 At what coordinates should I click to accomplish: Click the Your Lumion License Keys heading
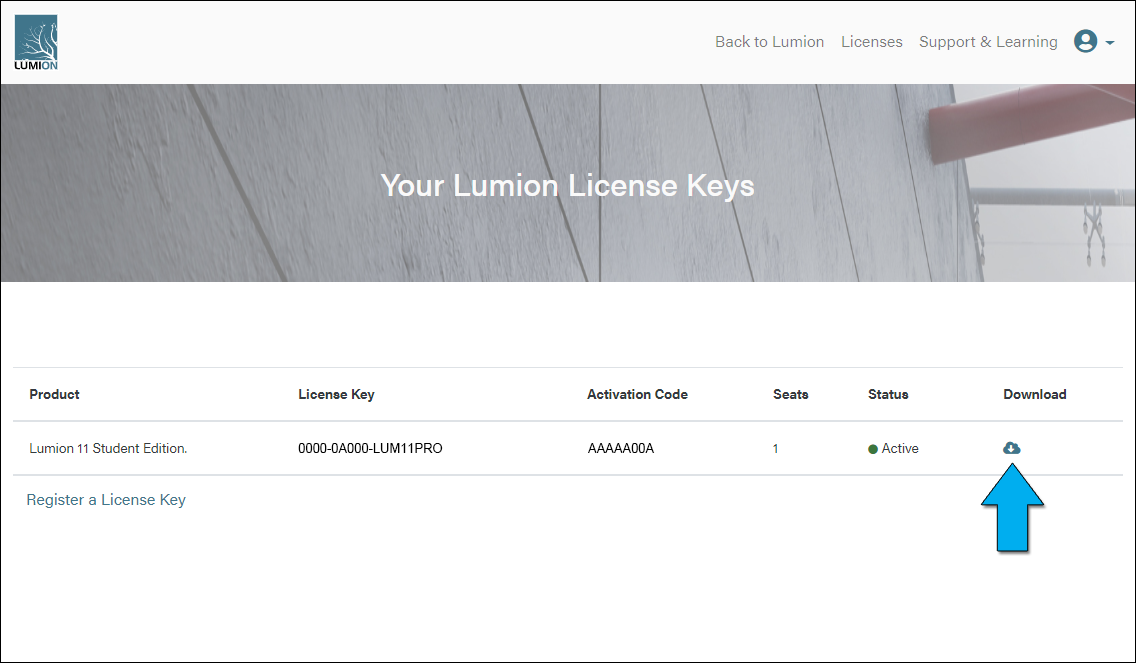point(567,185)
